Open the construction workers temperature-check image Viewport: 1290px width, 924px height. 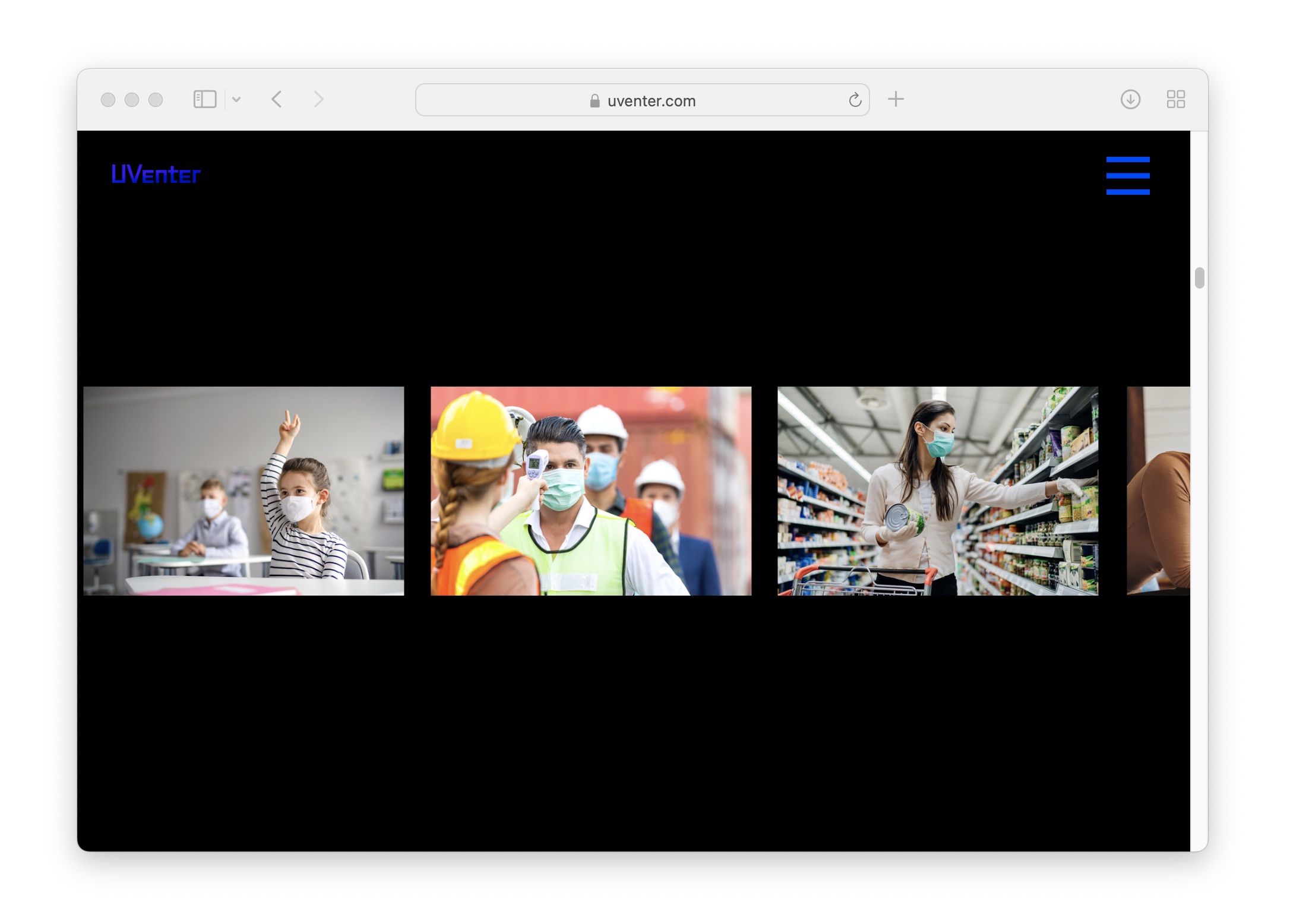(590, 491)
